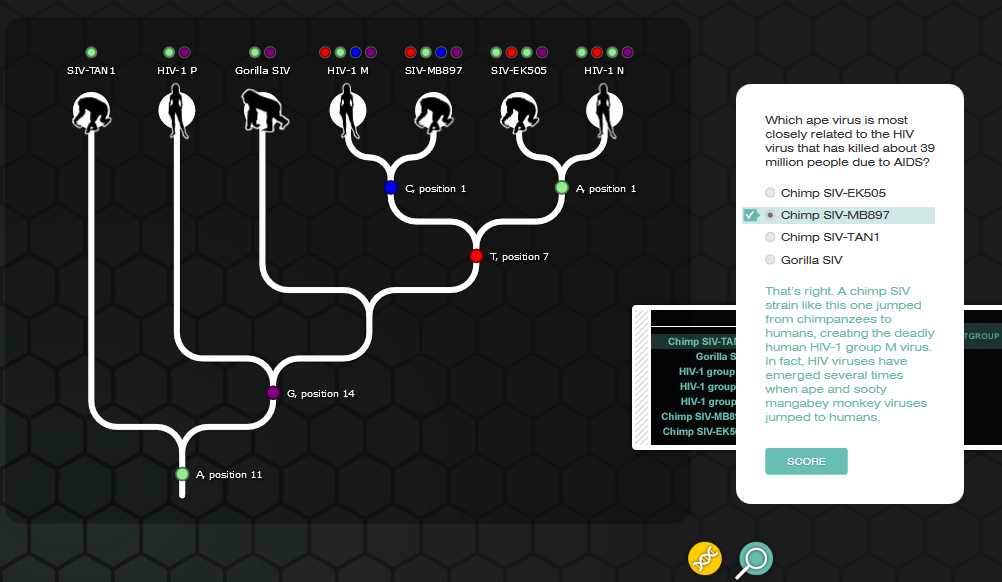Click the yellow DNA tool icon
The image size is (1002, 582).
click(704, 558)
